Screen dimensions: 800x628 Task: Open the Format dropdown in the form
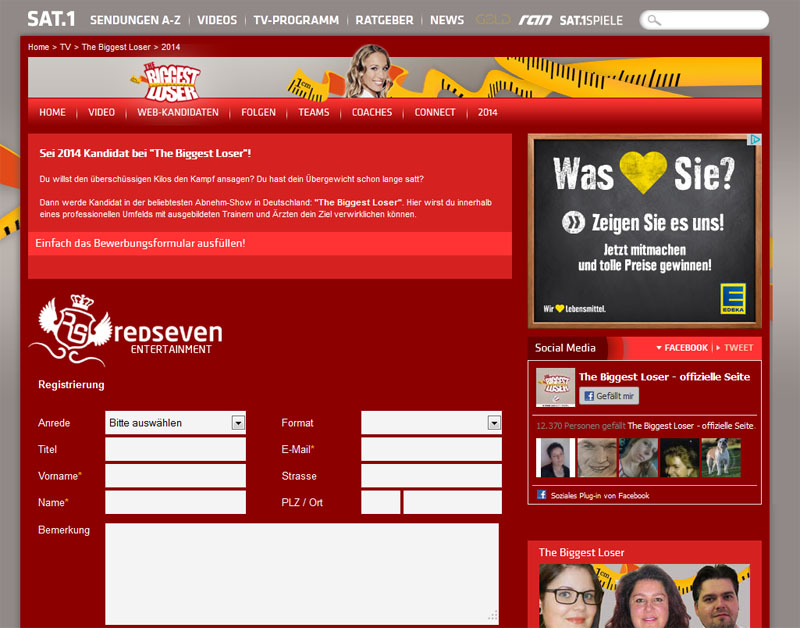tap(431, 423)
